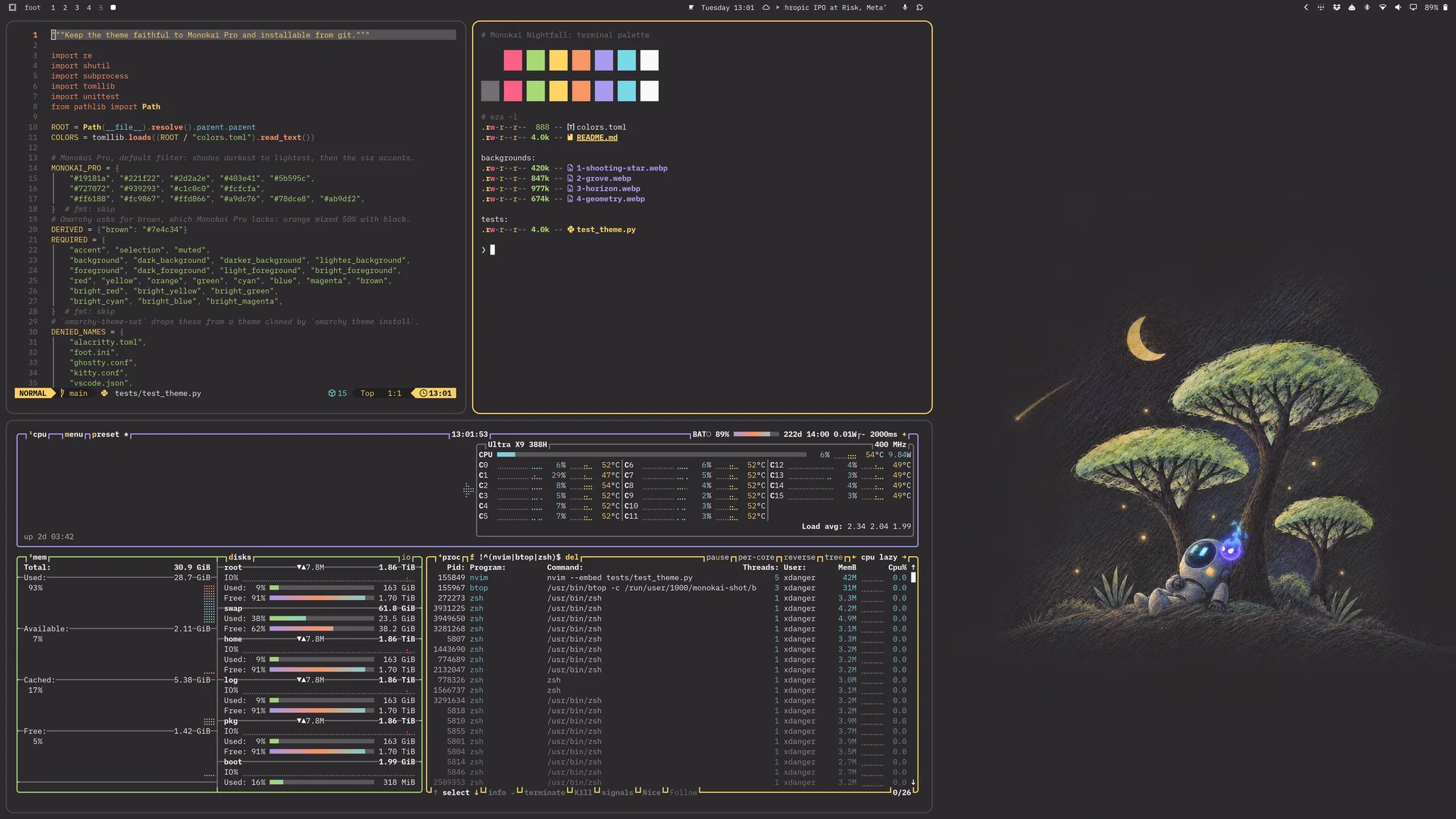Click the purple swatch in second palette row
The width and height of the screenshot is (1456, 819).
[x=604, y=91]
